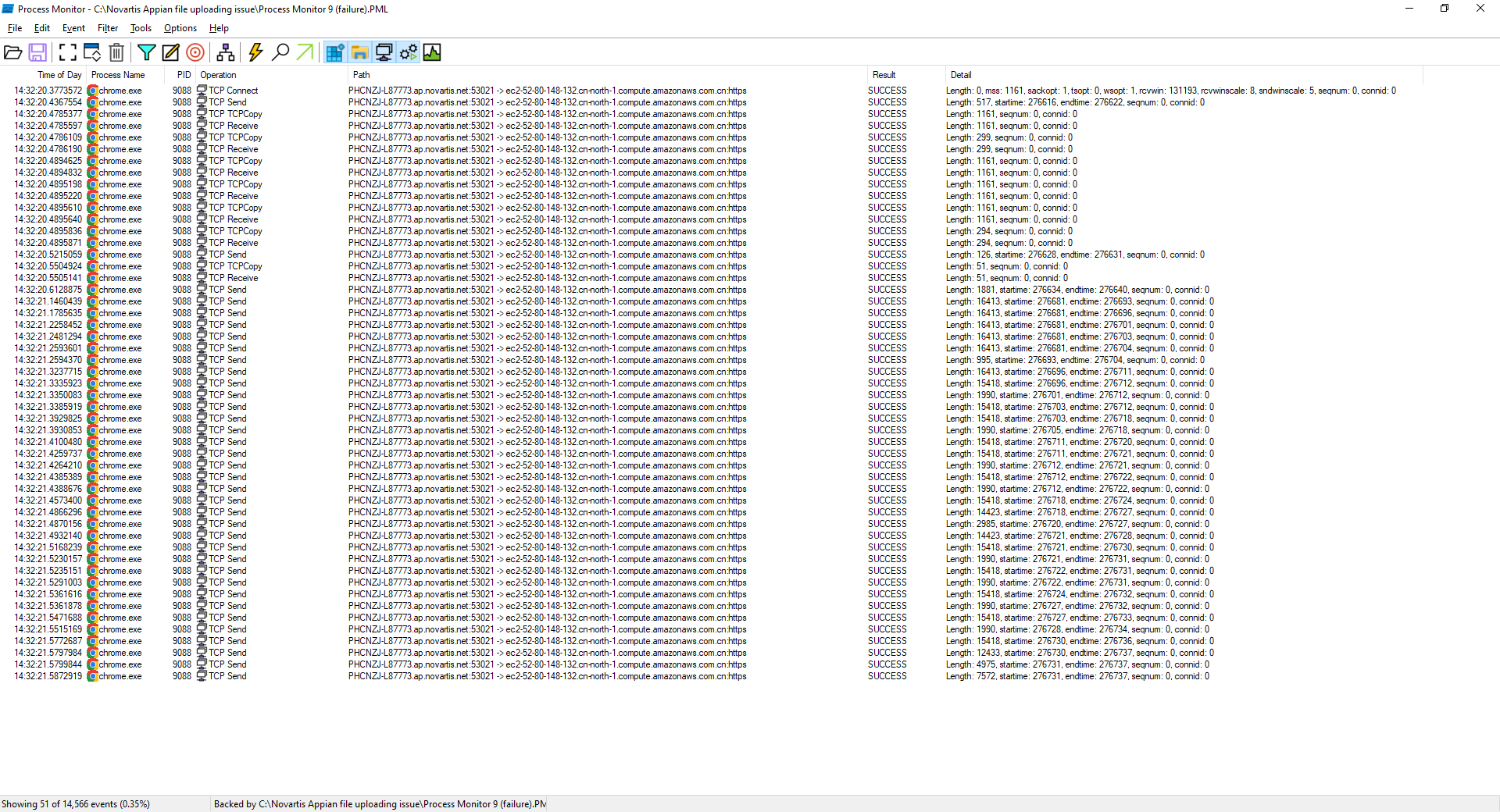Open the Event menu
Viewport: 1500px width, 812px height.
[73, 28]
